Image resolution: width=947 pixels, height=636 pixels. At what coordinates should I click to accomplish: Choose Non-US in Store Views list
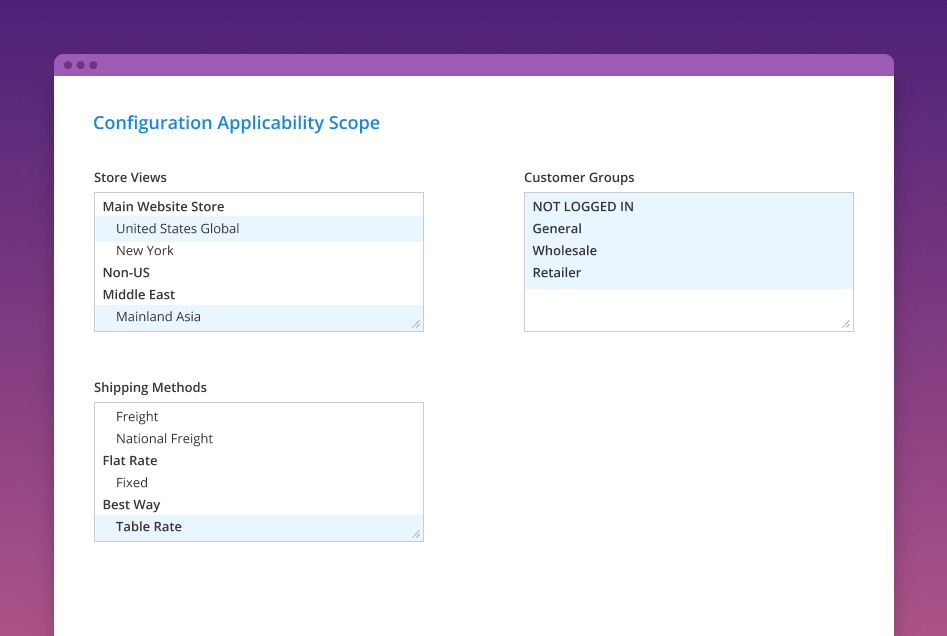pyautogui.click(x=126, y=273)
